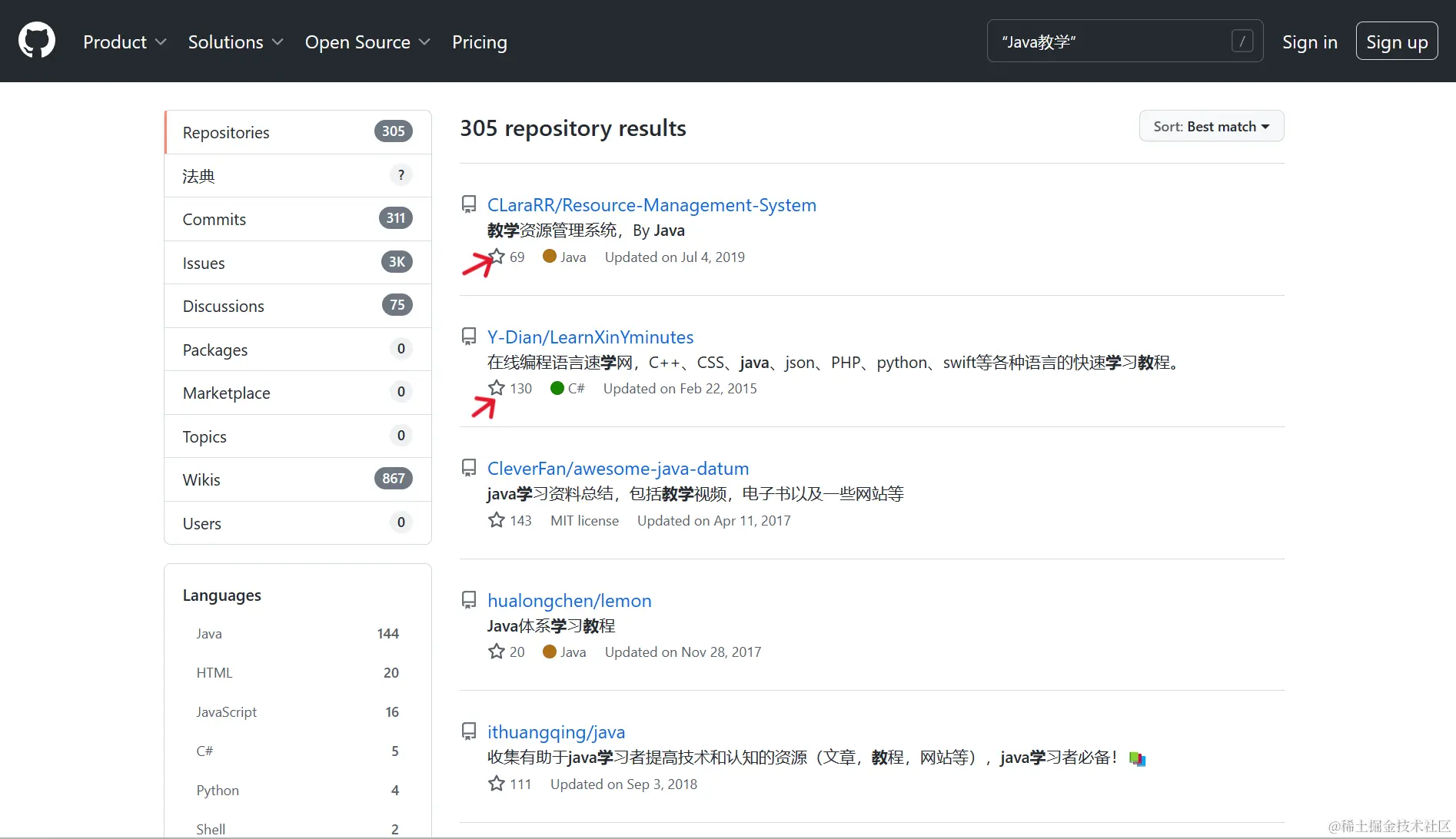Click the 143 stars count
This screenshot has width=1456, height=839.
[x=521, y=520]
